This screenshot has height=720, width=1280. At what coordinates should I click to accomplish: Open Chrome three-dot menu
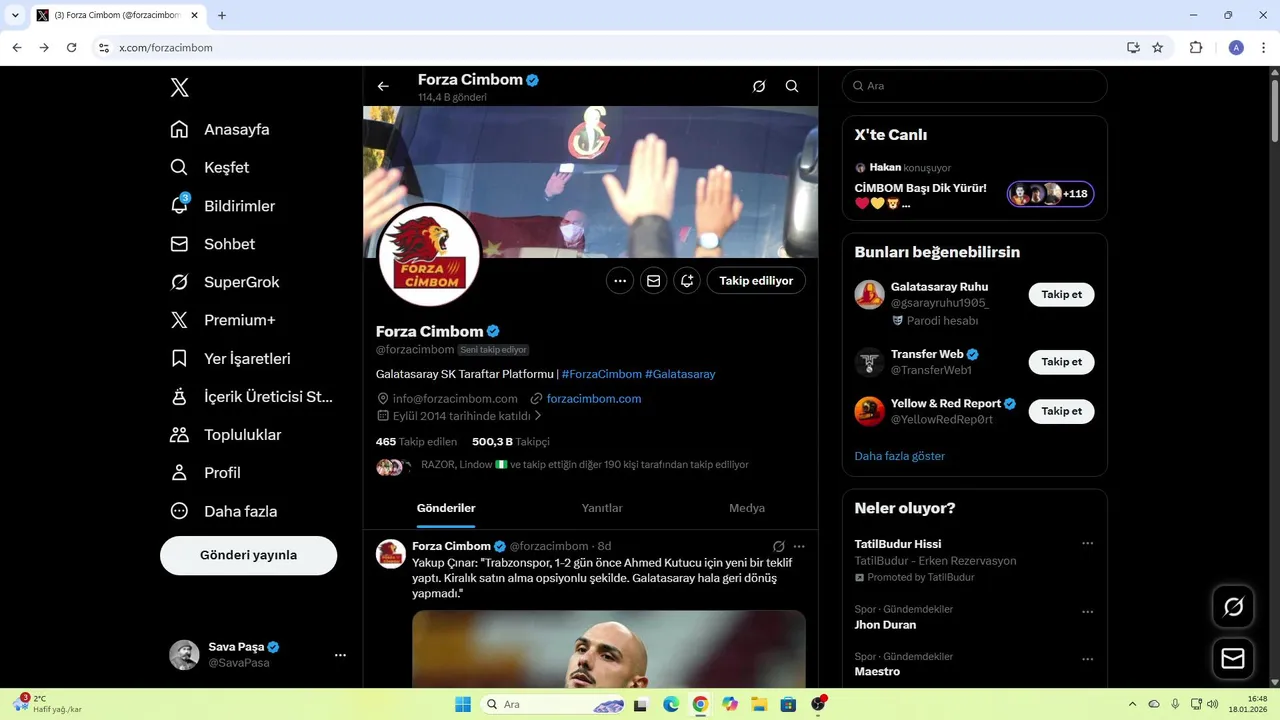click(1263, 47)
